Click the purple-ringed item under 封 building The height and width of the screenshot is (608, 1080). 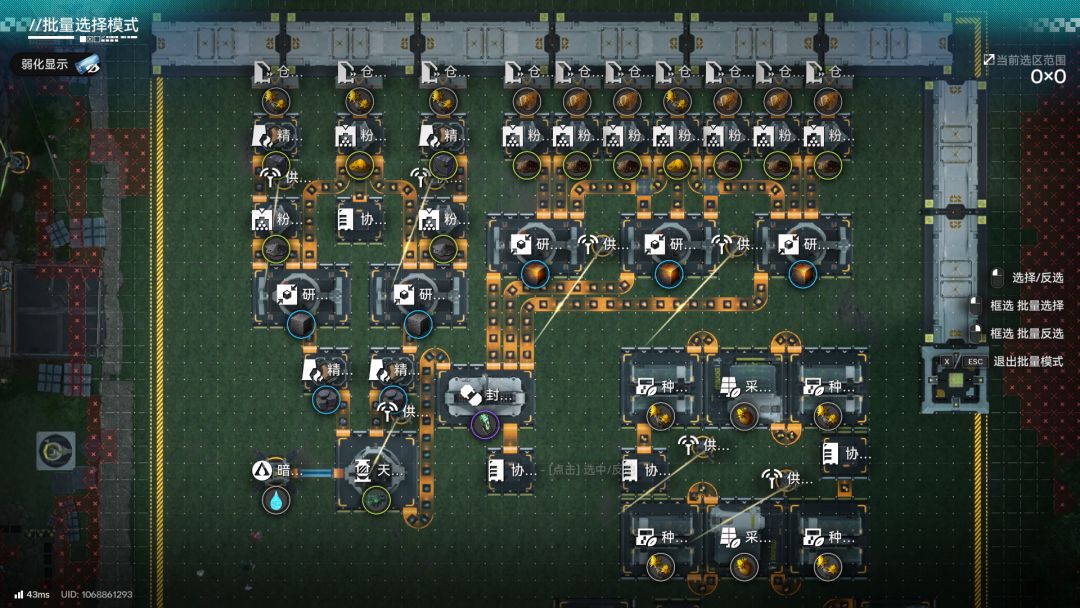coord(484,424)
